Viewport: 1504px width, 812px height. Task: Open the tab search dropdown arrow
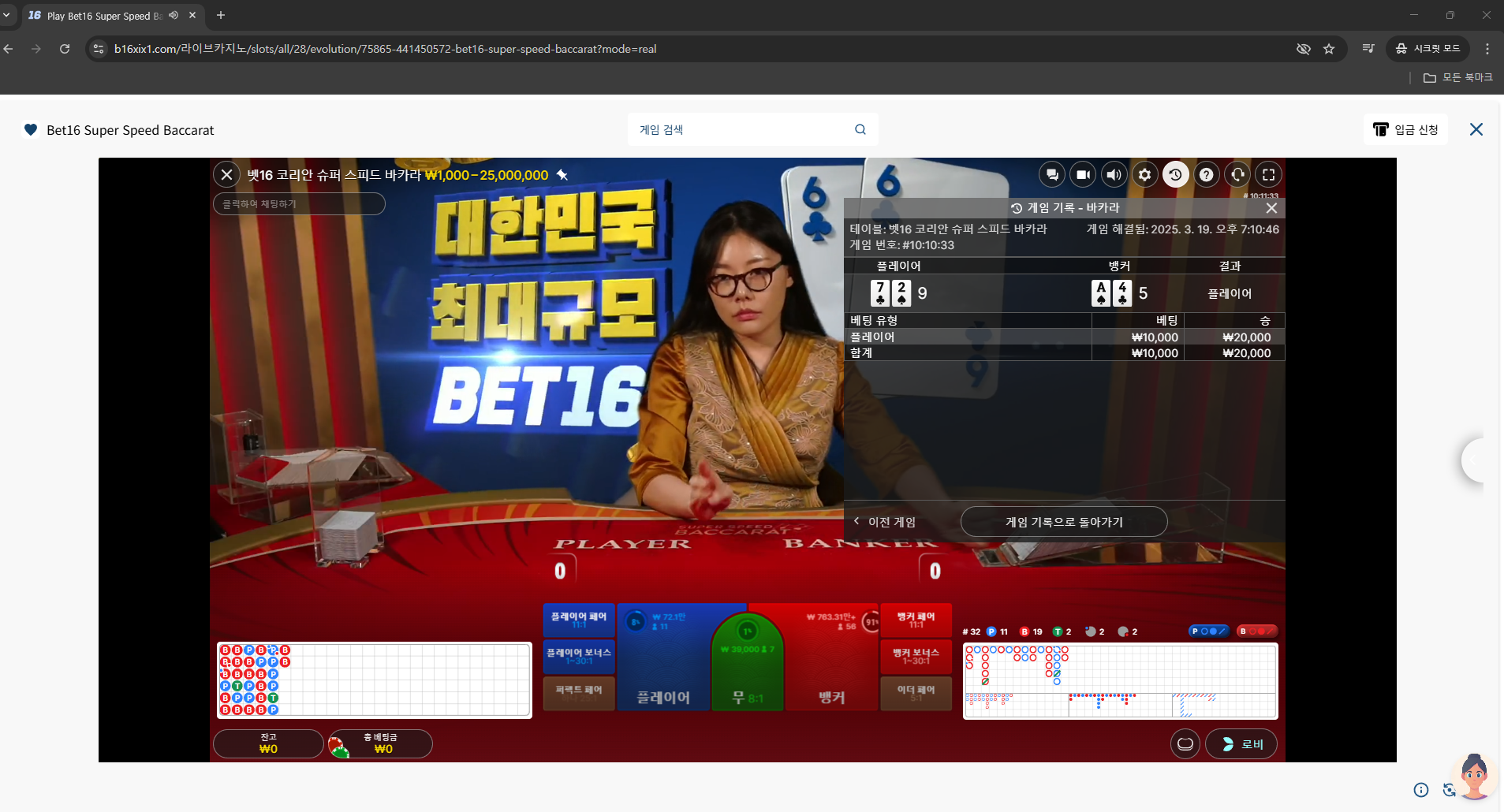7,15
